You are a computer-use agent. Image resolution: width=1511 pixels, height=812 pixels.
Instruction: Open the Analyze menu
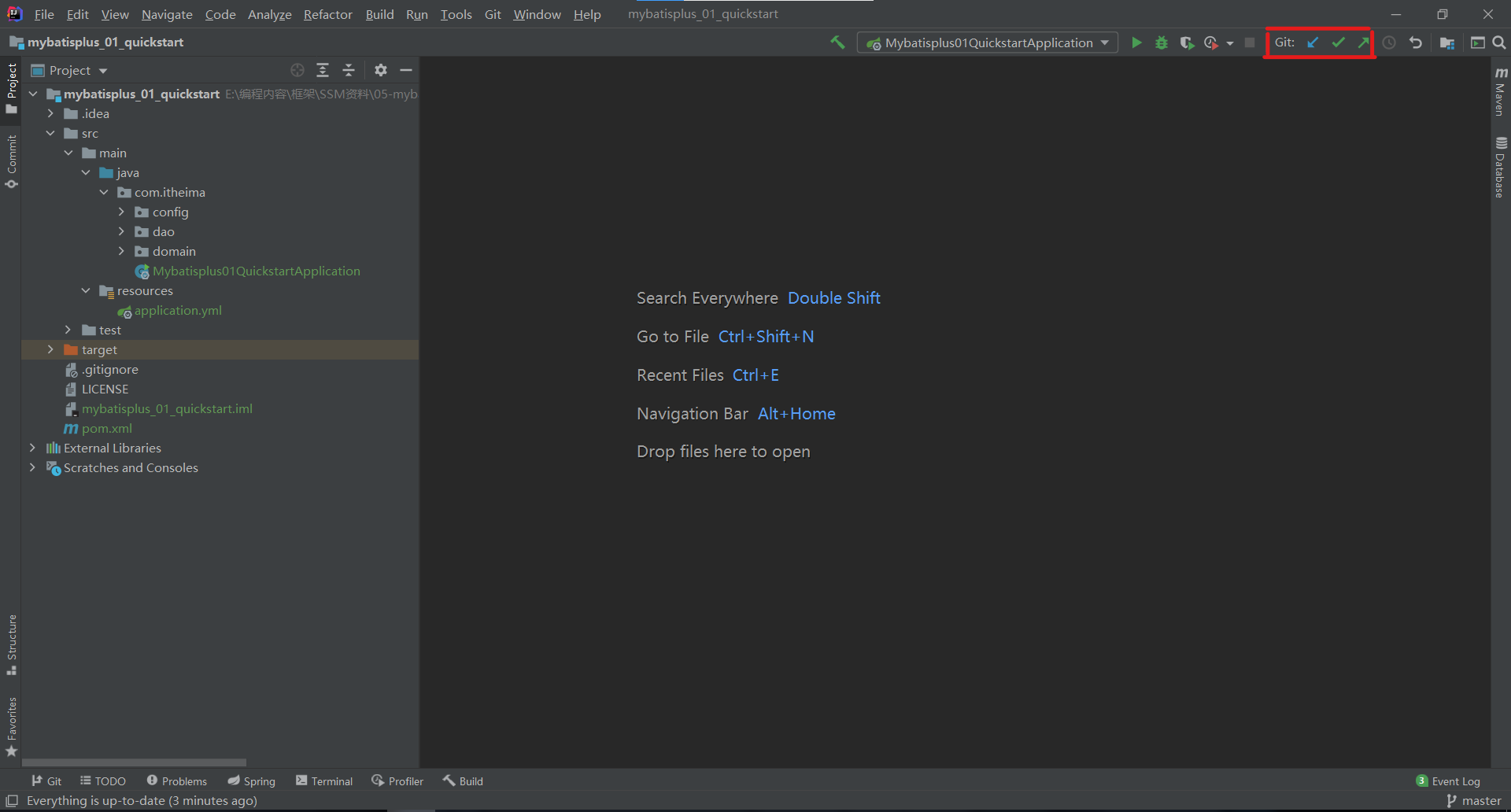(269, 14)
